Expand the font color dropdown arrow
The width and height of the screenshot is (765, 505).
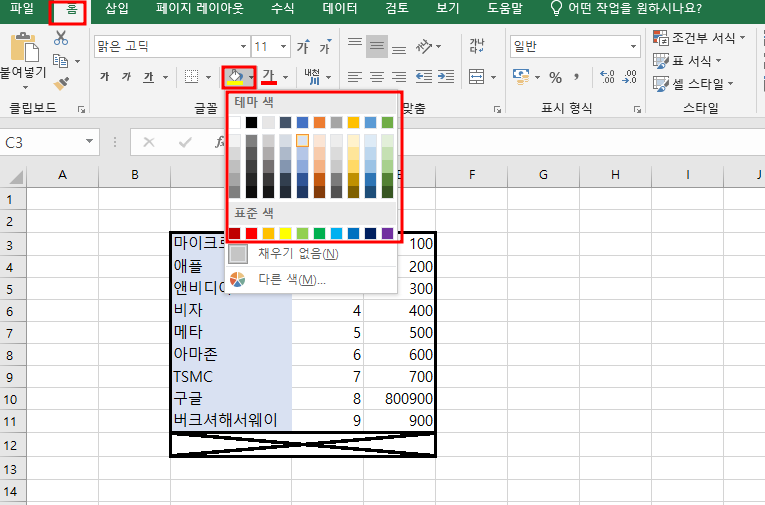(x=285, y=77)
